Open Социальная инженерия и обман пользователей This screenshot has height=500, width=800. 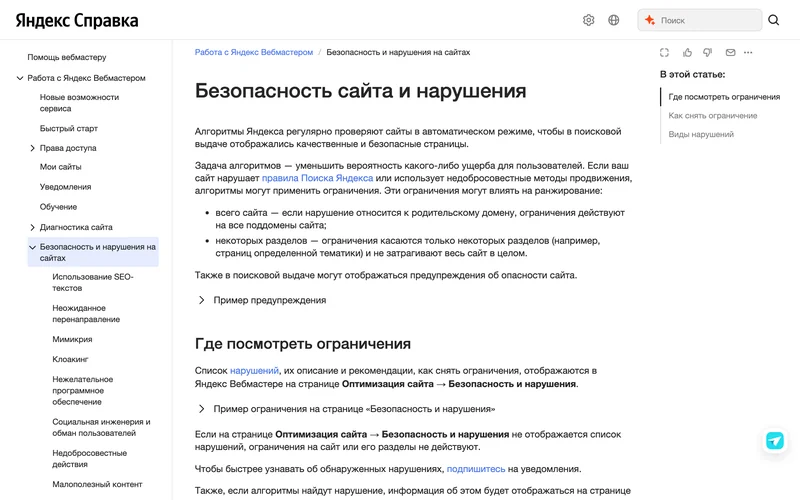pos(101,427)
